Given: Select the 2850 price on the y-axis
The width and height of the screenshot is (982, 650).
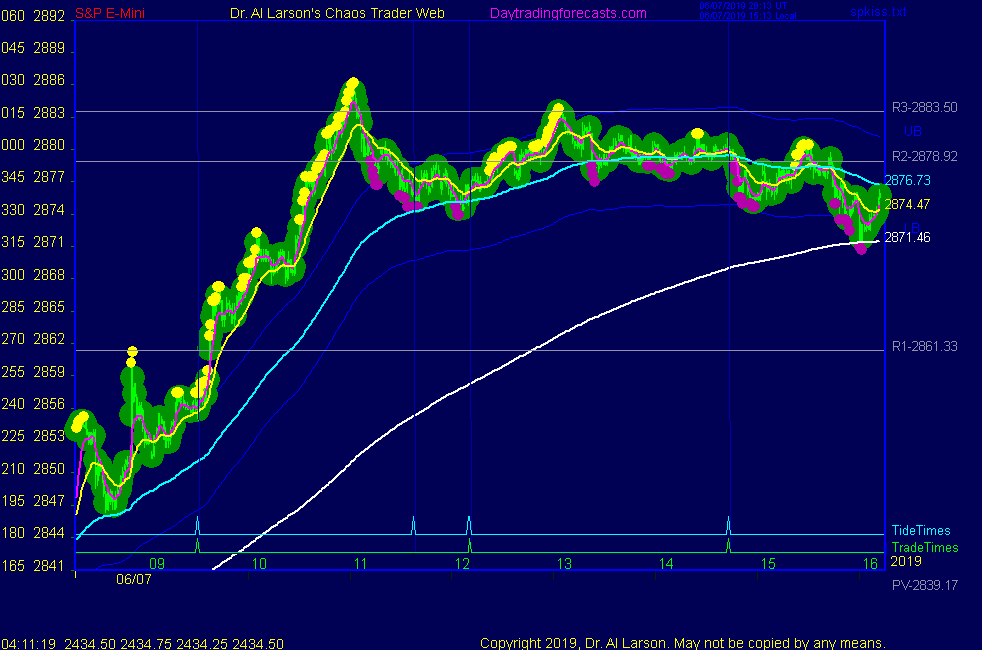Looking at the screenshot, I should point(49,469).
